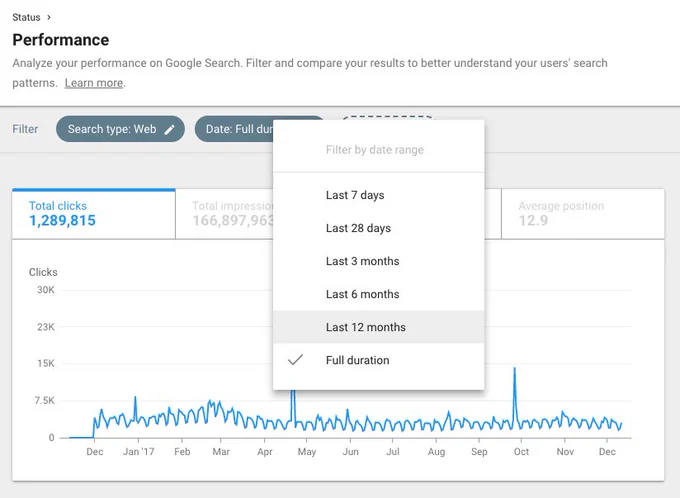Click the Aug x-axis label
Image resolution: width=680 pixels, height=498 pixels.
point(436,452)
